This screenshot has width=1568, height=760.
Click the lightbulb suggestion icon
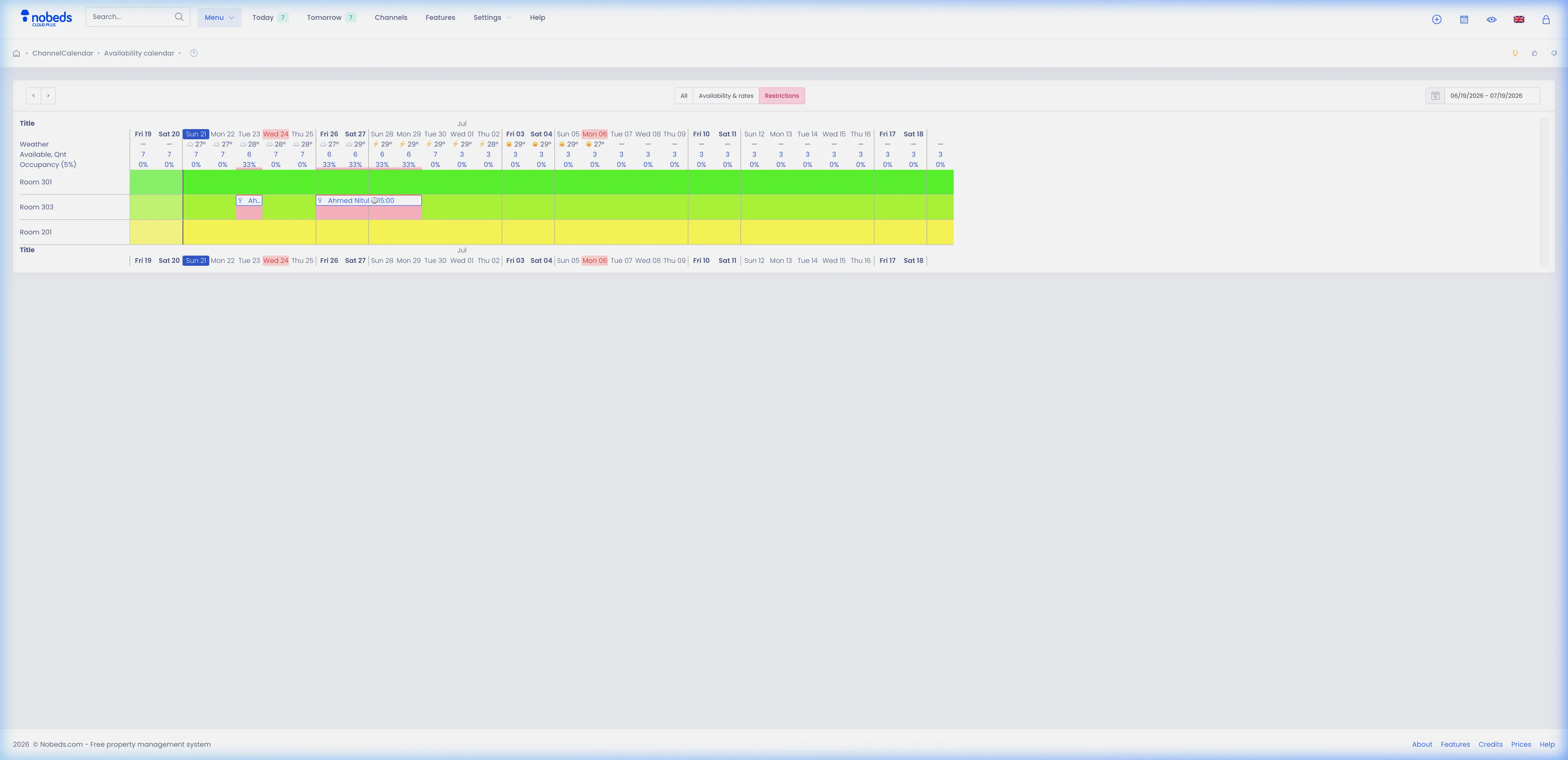[x=1515, y=54]
